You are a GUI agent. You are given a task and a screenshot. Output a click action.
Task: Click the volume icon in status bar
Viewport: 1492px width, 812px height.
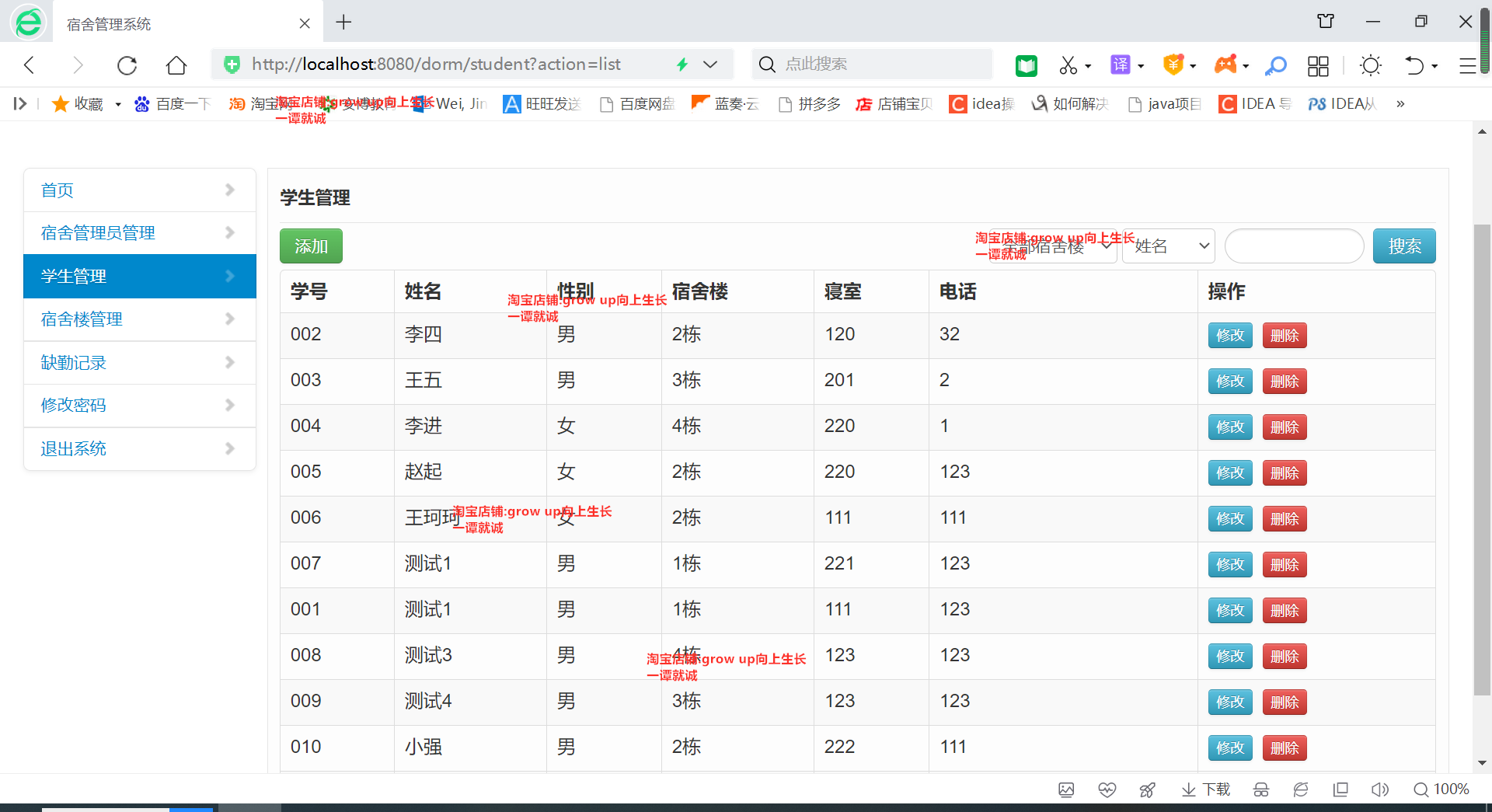(1381, 789)
